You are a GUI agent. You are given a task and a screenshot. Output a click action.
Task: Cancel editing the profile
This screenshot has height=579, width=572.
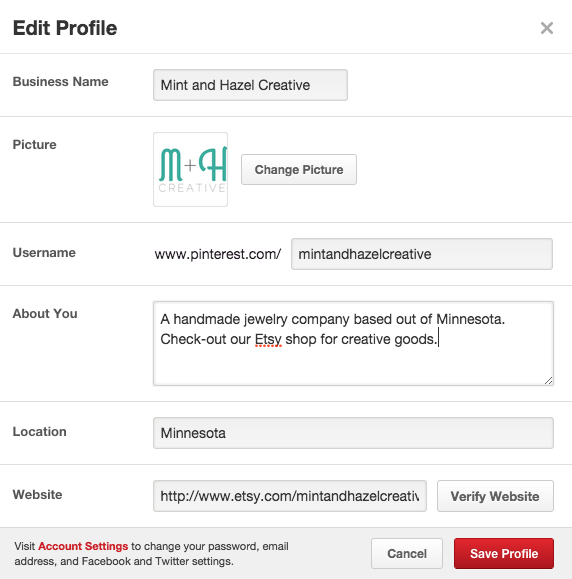pyautogui.click(x=407, y=554)
